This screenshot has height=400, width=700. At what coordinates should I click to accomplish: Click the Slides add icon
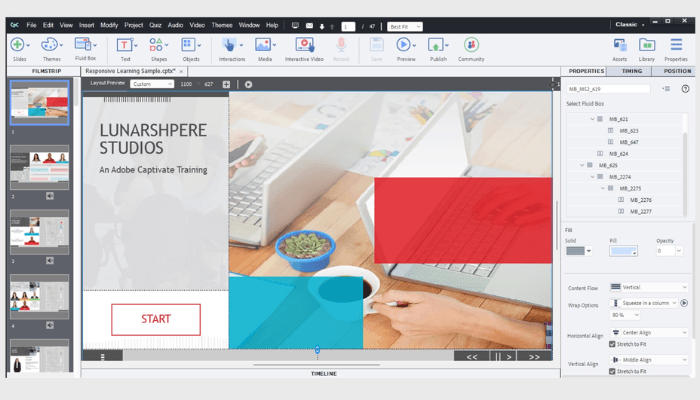pos(17,45)
